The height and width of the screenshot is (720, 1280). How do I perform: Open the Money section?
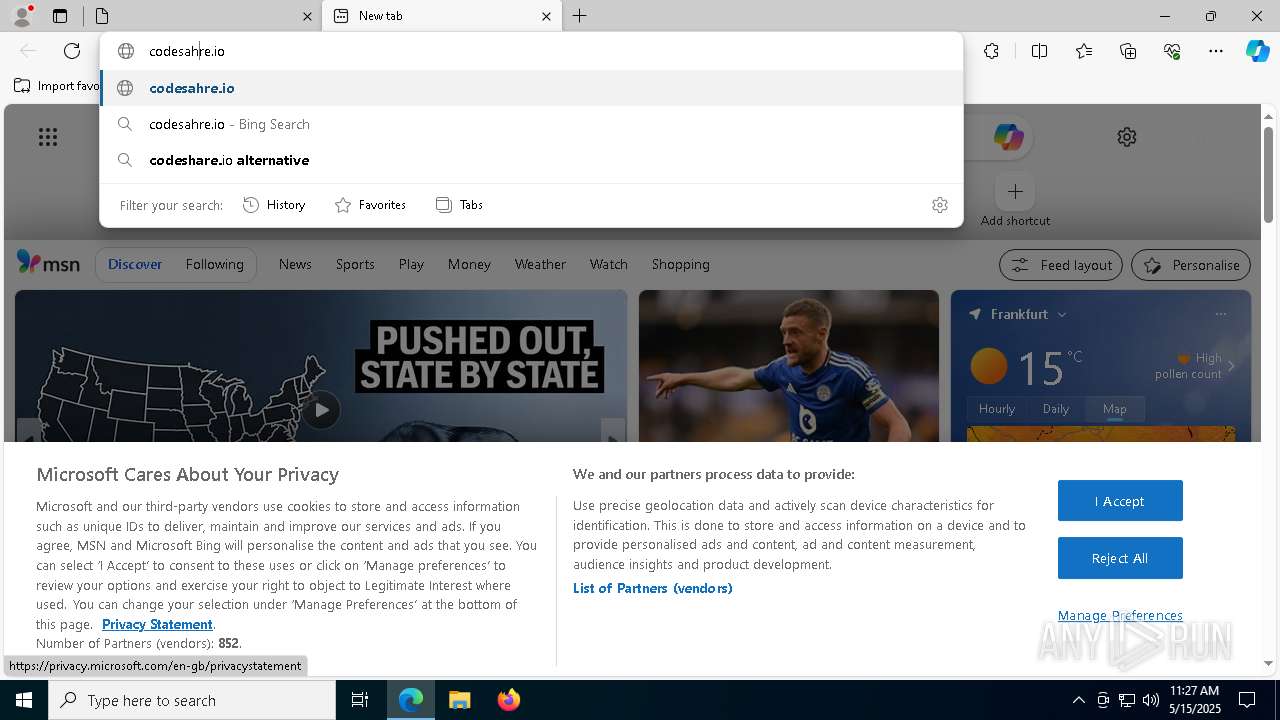(469, 264)
